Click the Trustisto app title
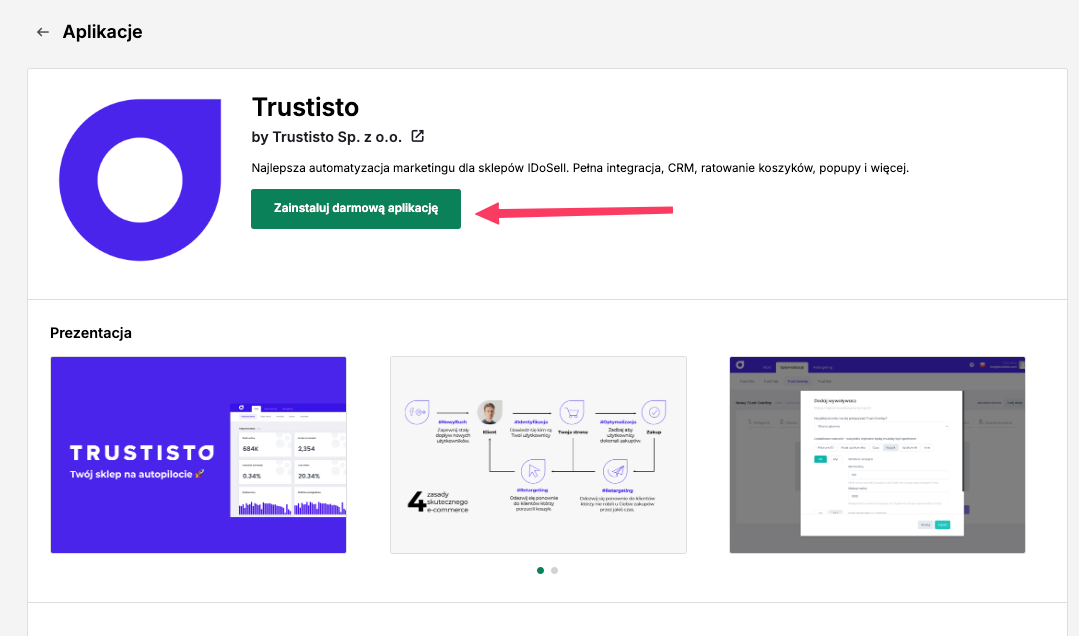 pyautogui.click(x=306, y=107)
